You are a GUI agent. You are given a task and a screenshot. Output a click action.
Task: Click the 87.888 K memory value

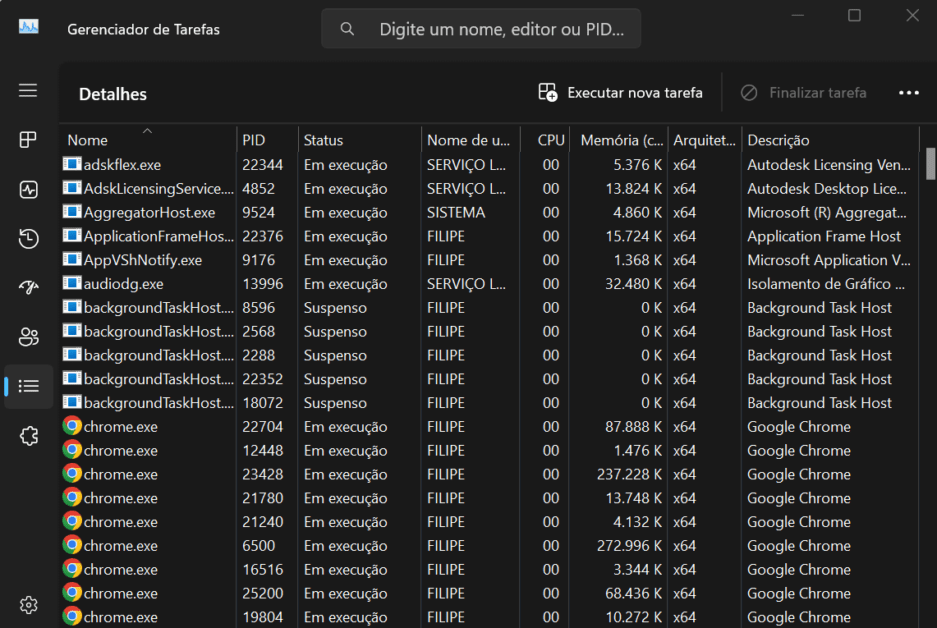tap(633, 427)
